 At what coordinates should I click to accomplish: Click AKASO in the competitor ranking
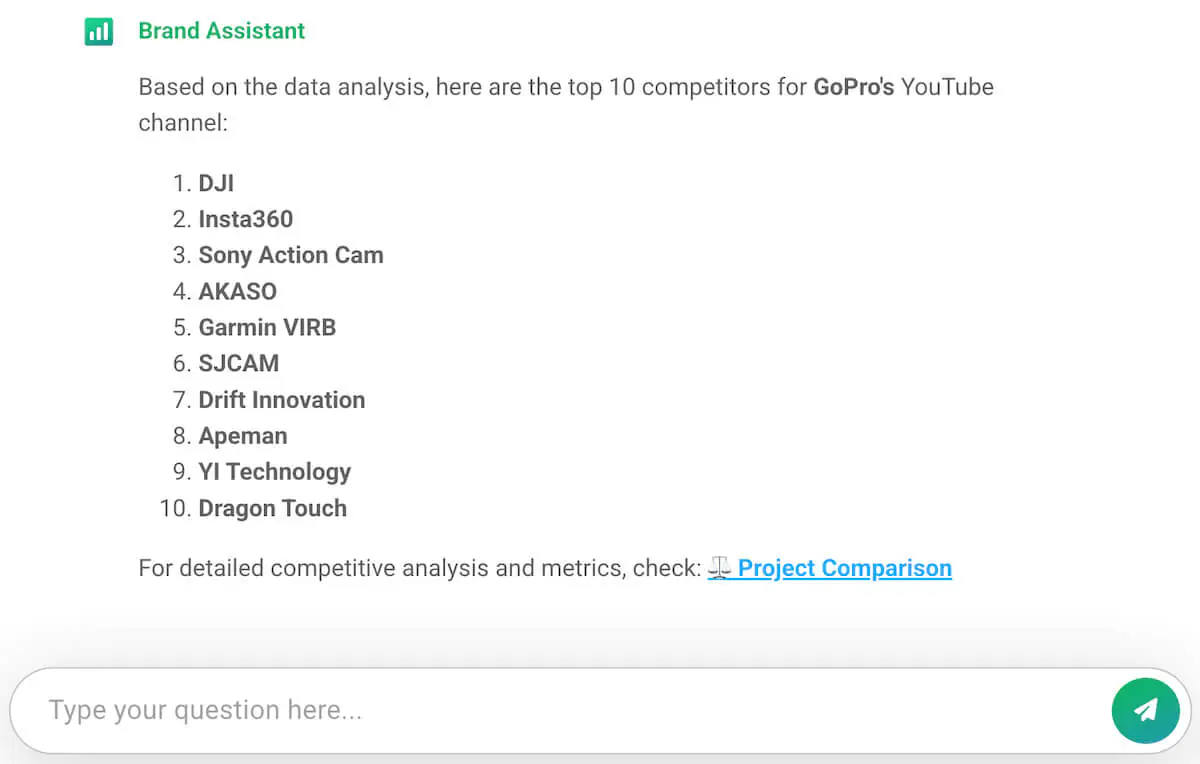(238, 291)
